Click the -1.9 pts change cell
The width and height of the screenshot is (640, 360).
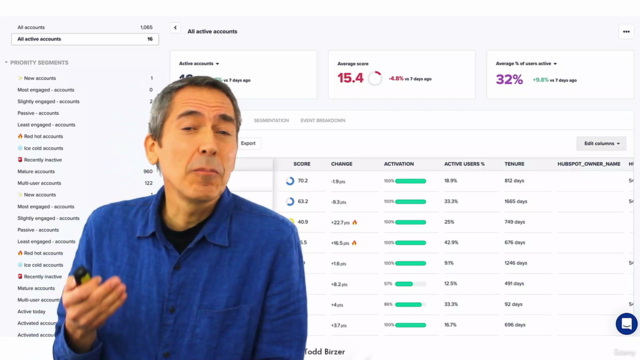[338, 182]
